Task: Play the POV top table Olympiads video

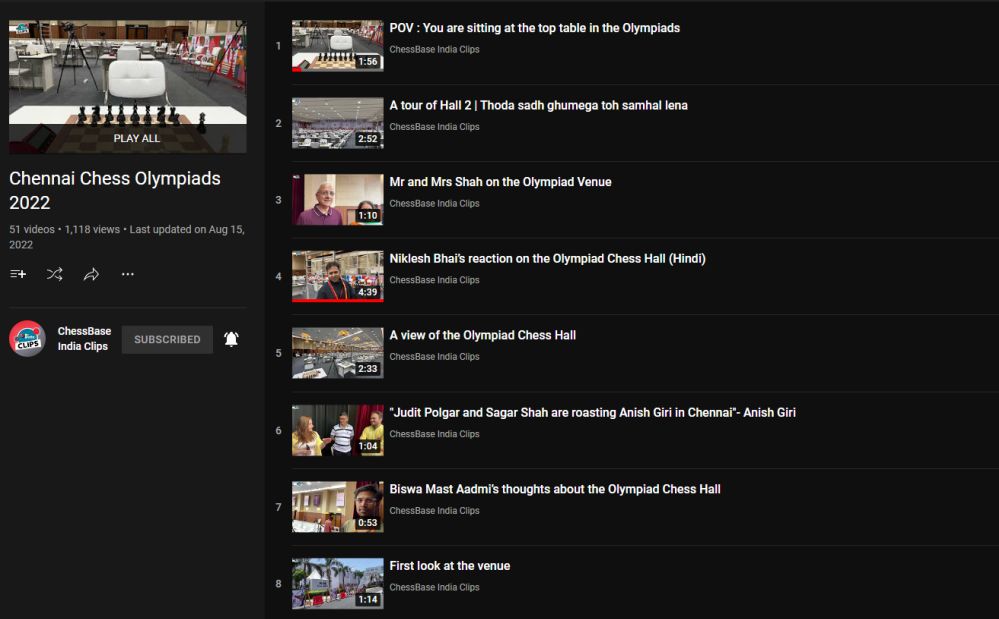Action: coord(534,28)
